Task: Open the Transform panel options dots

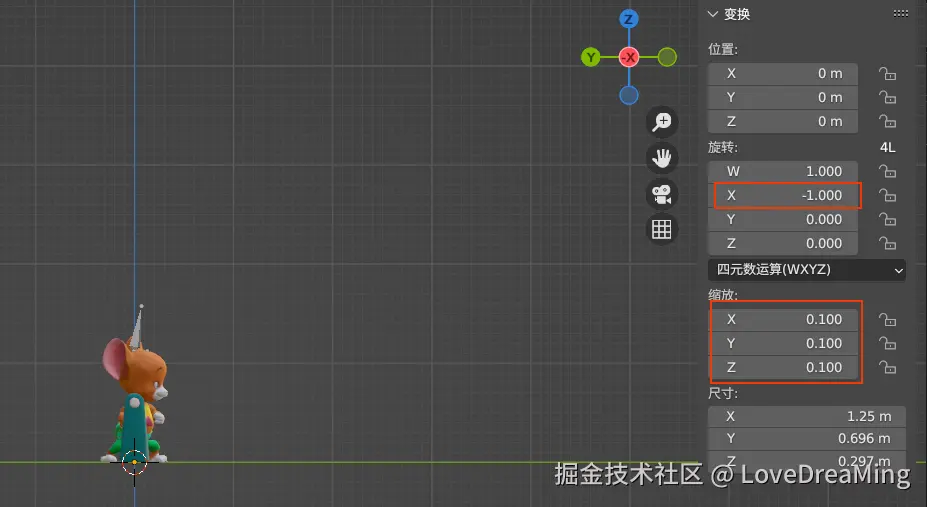Action: click(900, 14)
